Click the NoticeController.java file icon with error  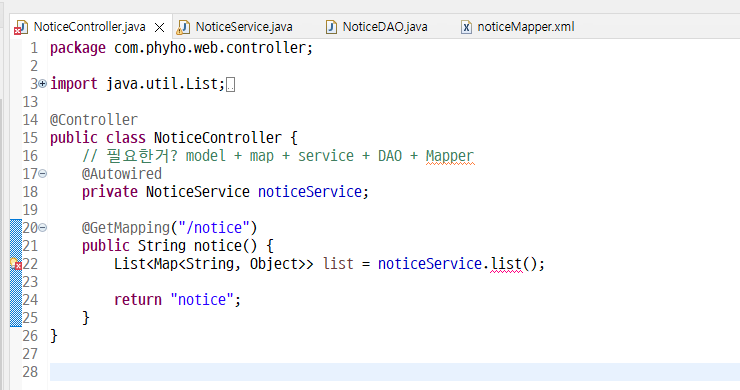21,27
